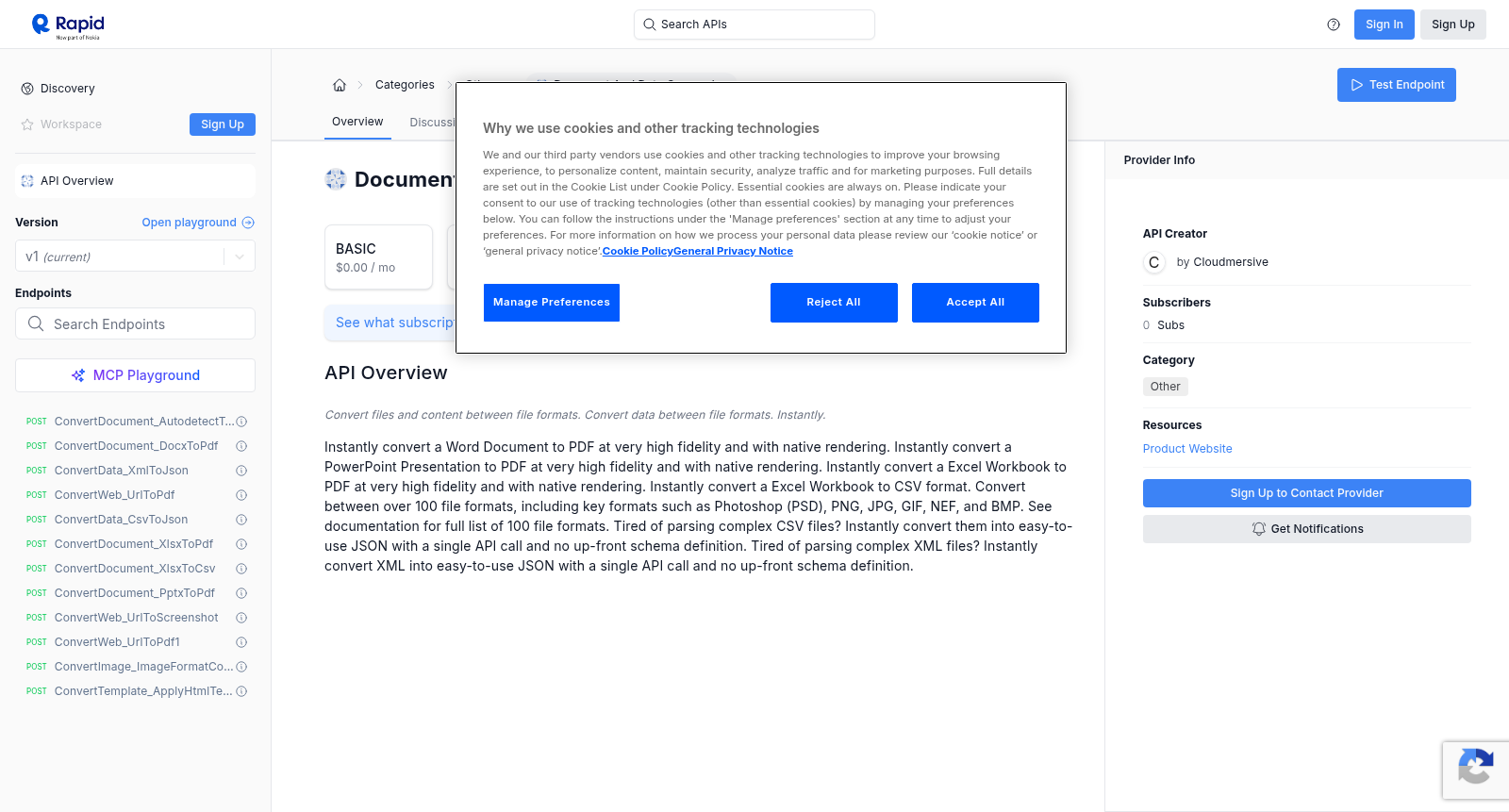Click the info icon for ConvertDocument_DocxToPdf
This screenshot has width=1509, height=812.
tap(241, 446)
